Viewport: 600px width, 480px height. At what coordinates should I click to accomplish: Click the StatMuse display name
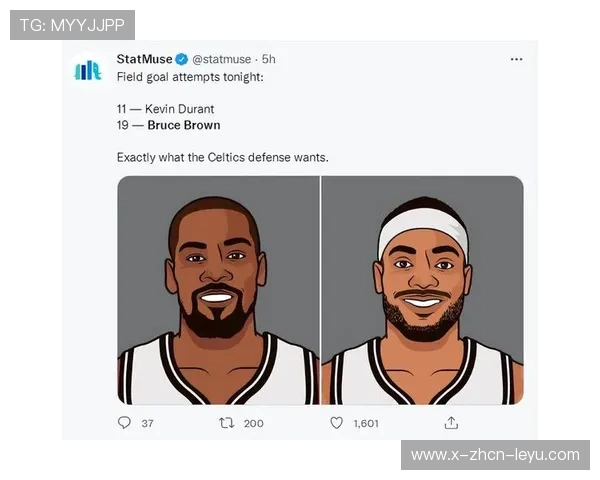coord(144,59)
